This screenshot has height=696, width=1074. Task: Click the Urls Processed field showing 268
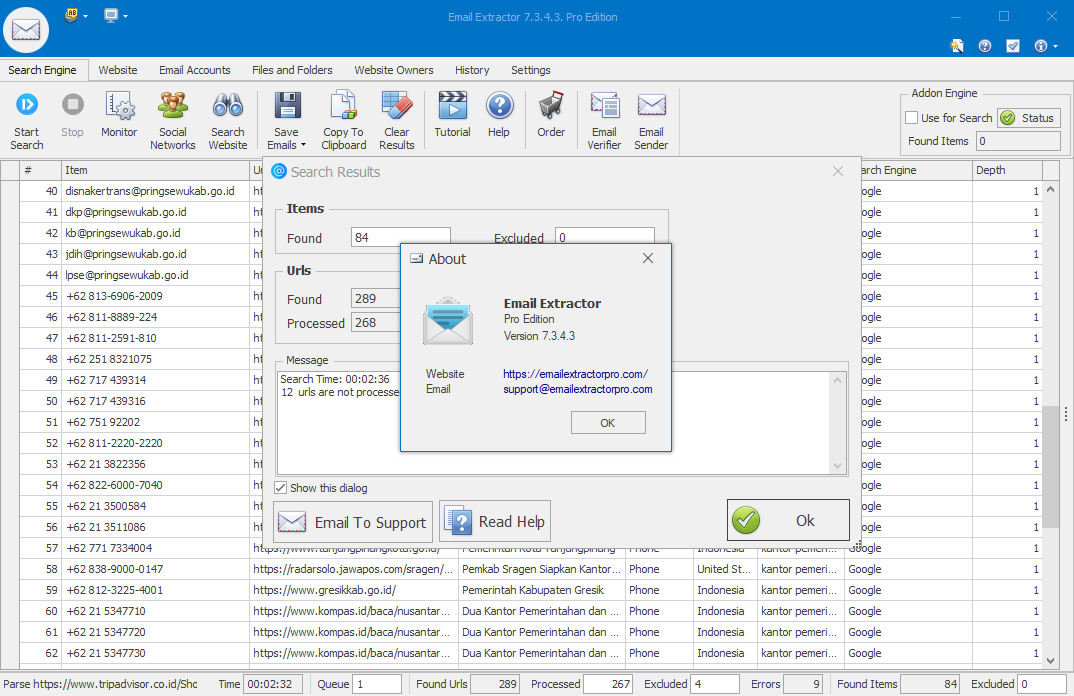[375, 323]
